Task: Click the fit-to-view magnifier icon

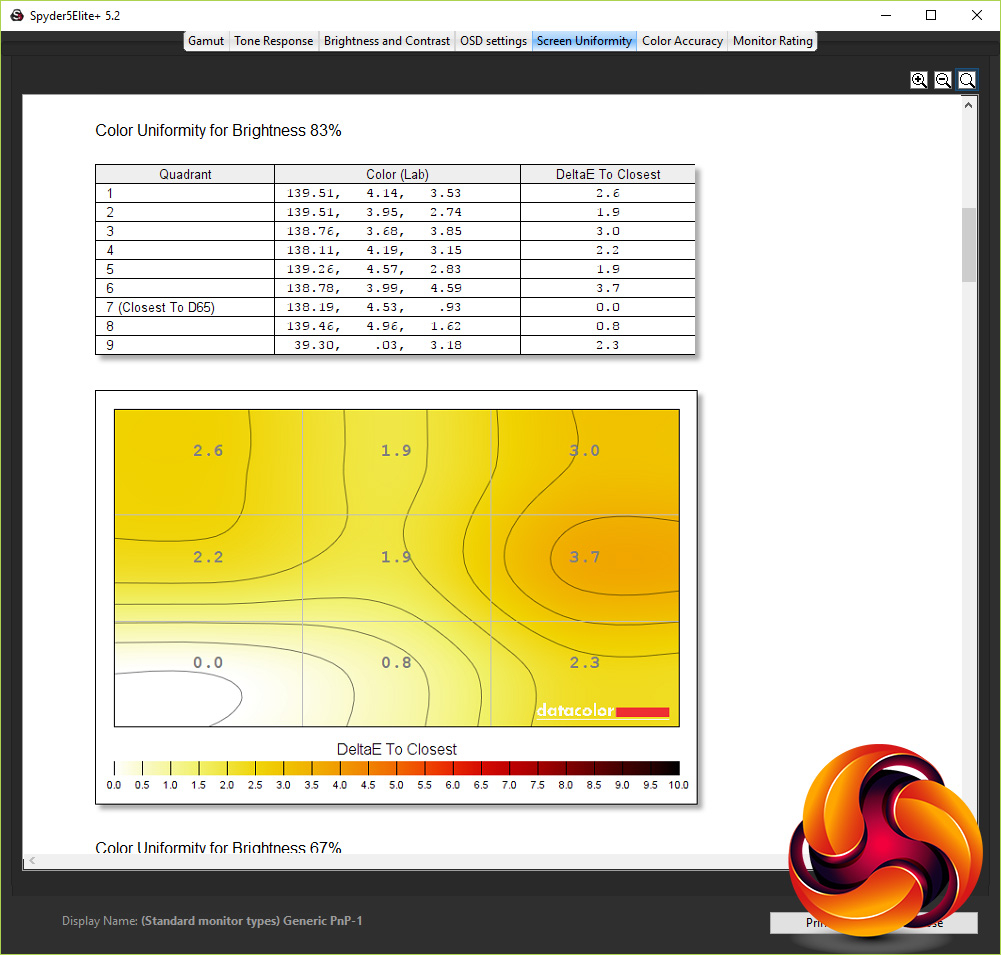Action: pyautogui.click(x=967, y=80)
